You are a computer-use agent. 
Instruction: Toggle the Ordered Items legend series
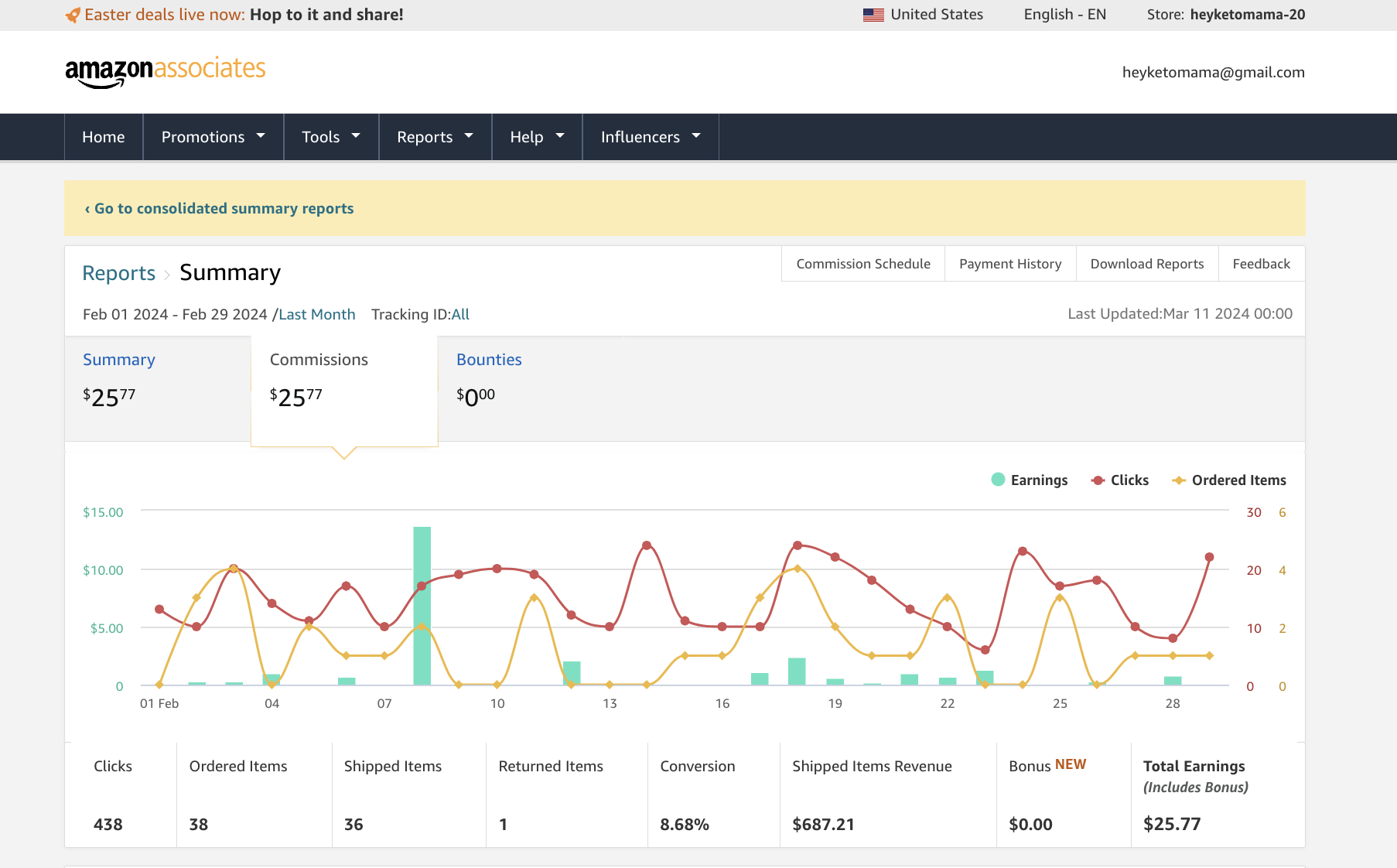coord(1229,480)
